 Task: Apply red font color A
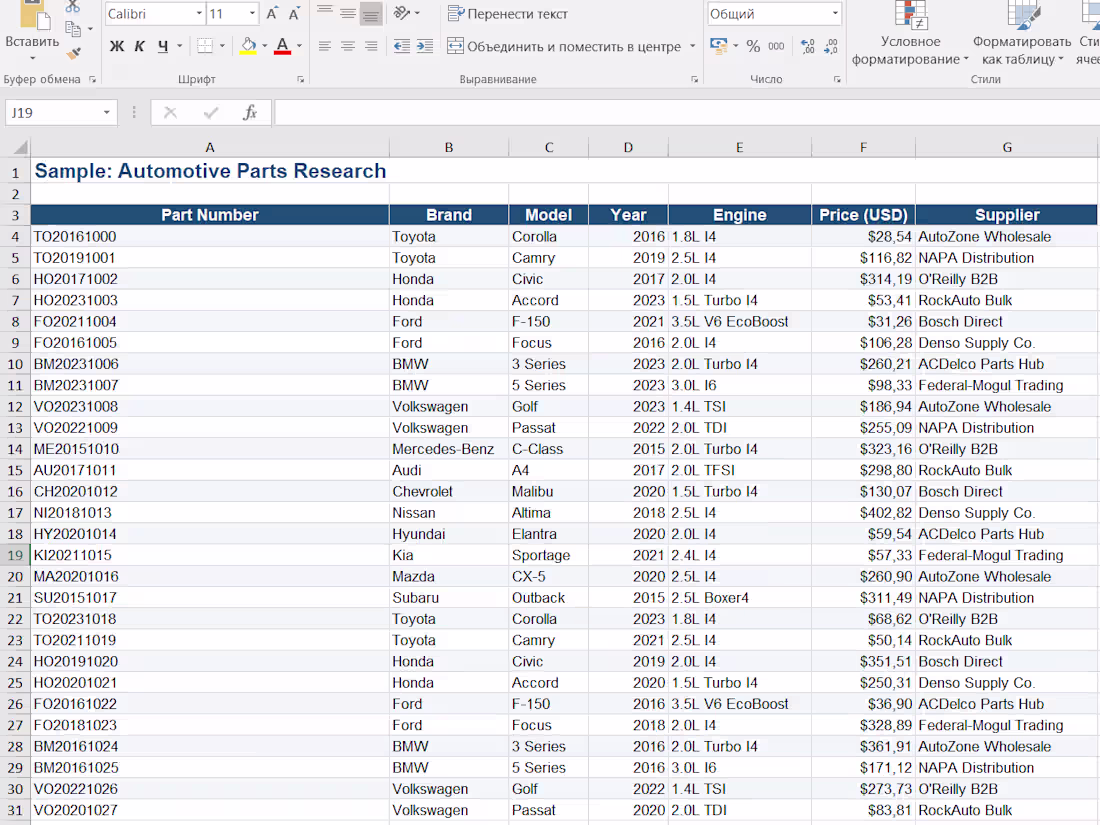click(283, 46)
